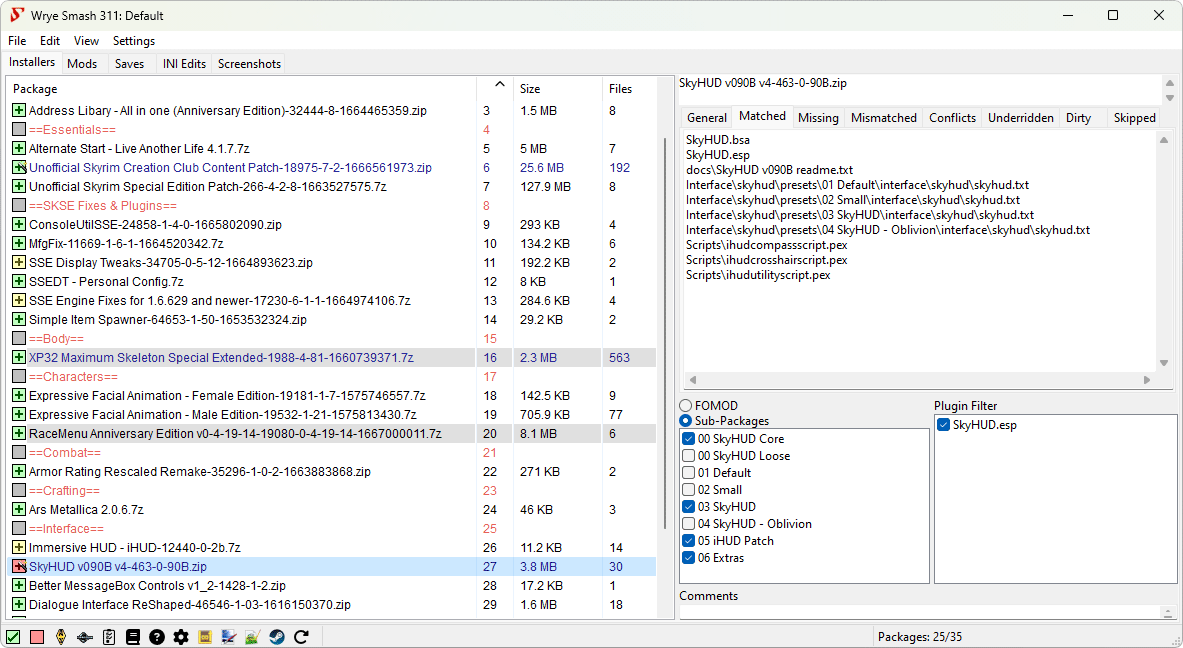Click status icon of ConsoleUtilSSE package

coord(20,225)
